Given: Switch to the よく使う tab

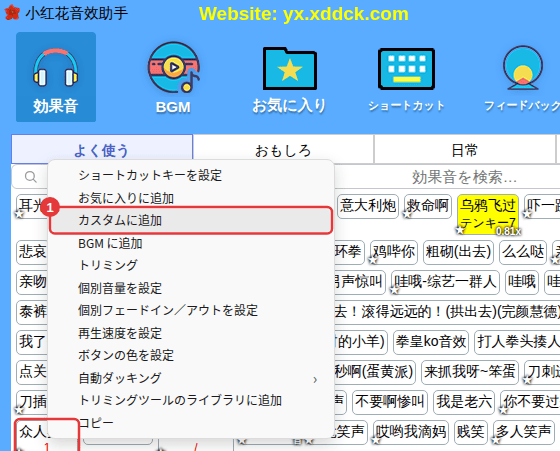Looking at the screenshot, I should pos(102,149).
